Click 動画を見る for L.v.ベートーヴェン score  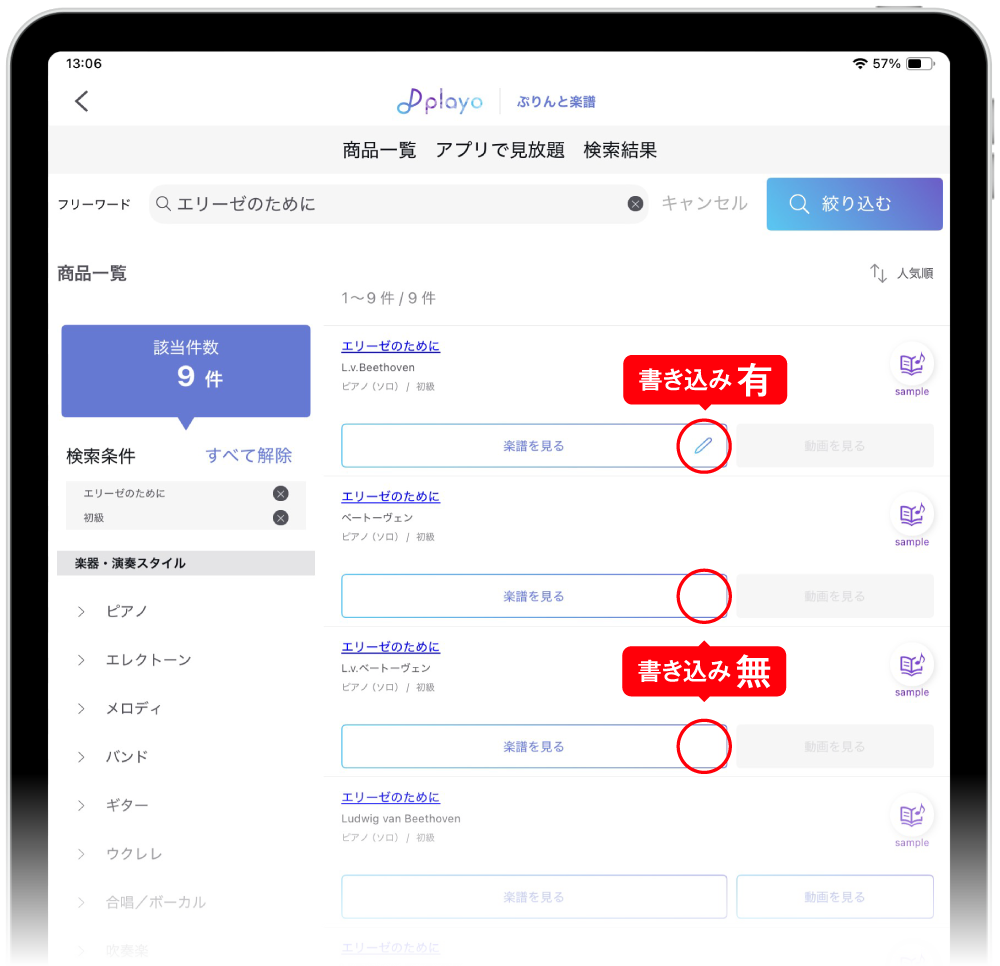[835, 746]
